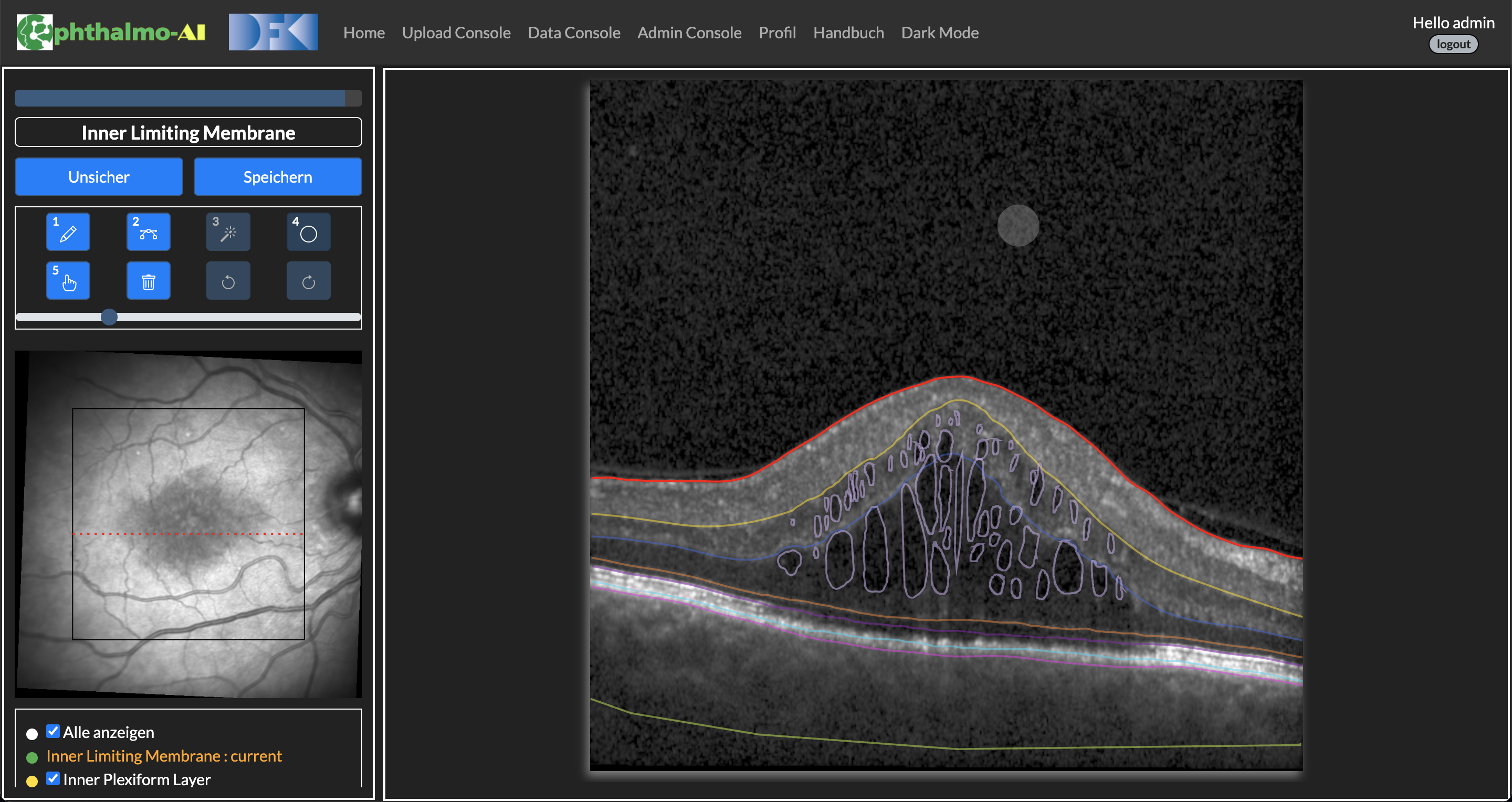Open the Handbuch manual

(x=848, y=32)
